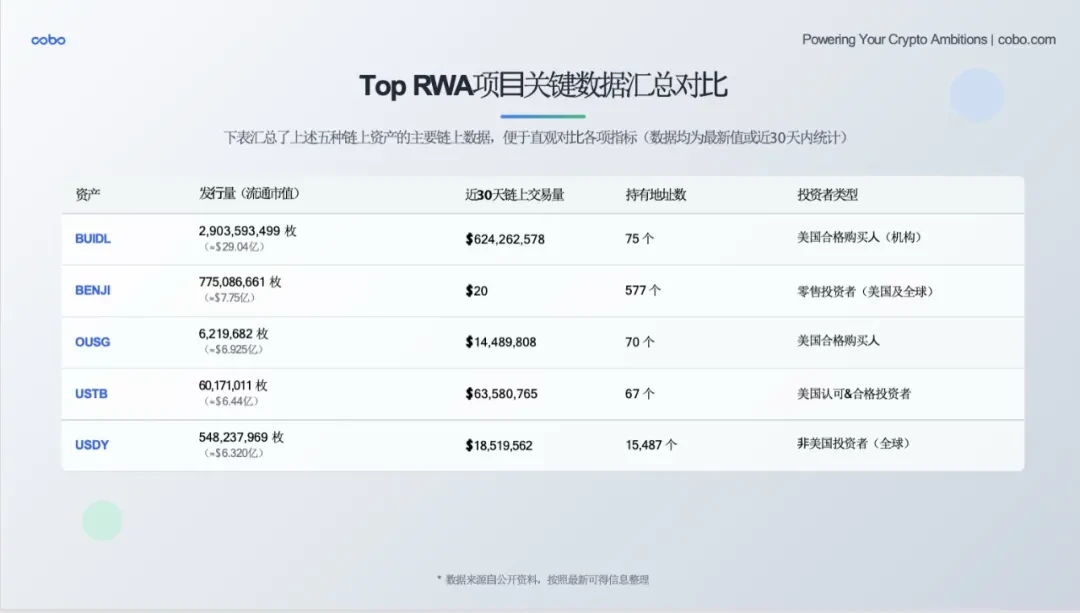The image size is (1080, 613).
Task: Select the slide title Top RWA项目关键数据汇总对比
Action: click(545, 86)
